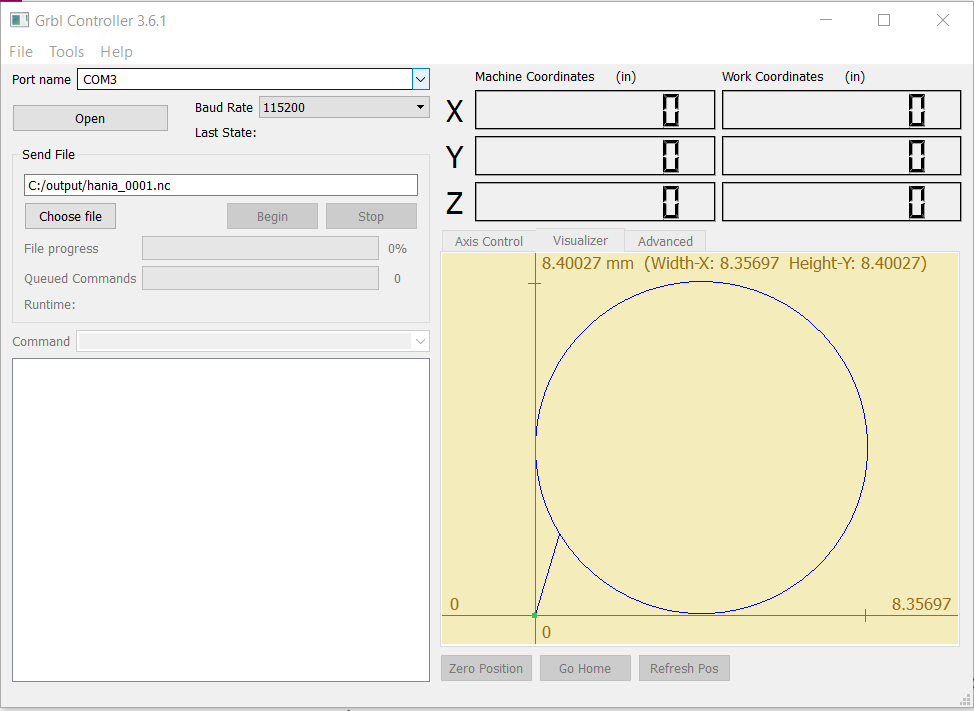The image size is (974, 711).
Task: Expand the Baud Rate 115200 dropdown
Action: pyautogui.click(x=420, y=107)
